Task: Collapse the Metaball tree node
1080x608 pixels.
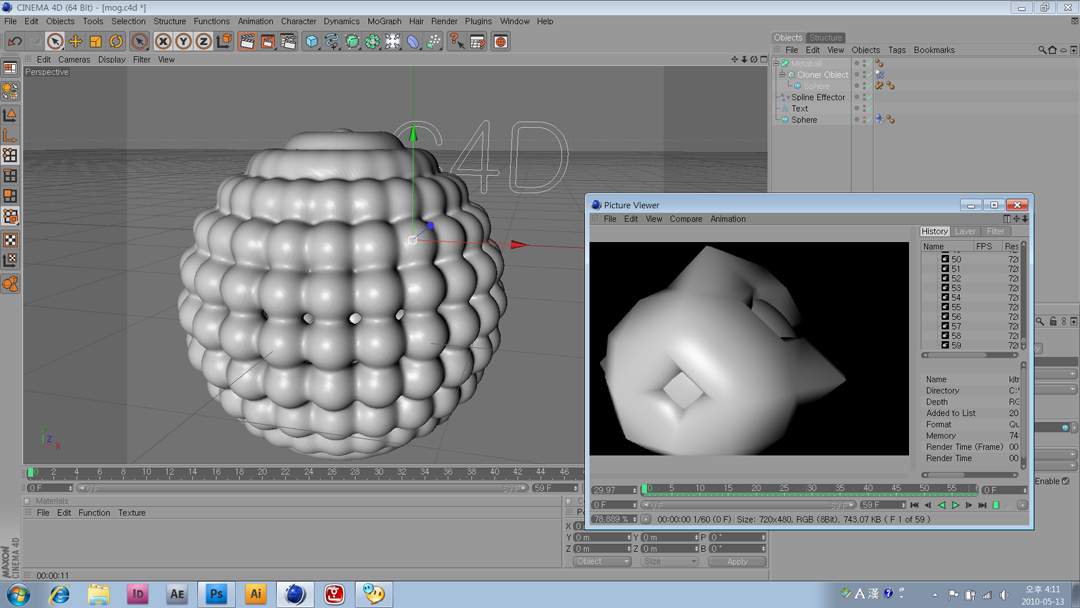Action: [776, 63]
